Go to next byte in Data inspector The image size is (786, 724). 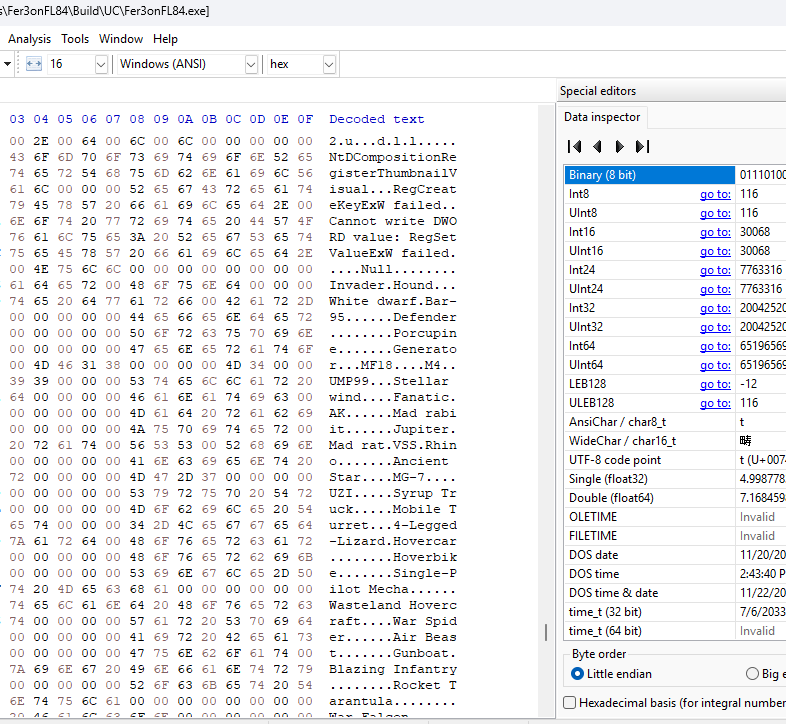point(620,146)
